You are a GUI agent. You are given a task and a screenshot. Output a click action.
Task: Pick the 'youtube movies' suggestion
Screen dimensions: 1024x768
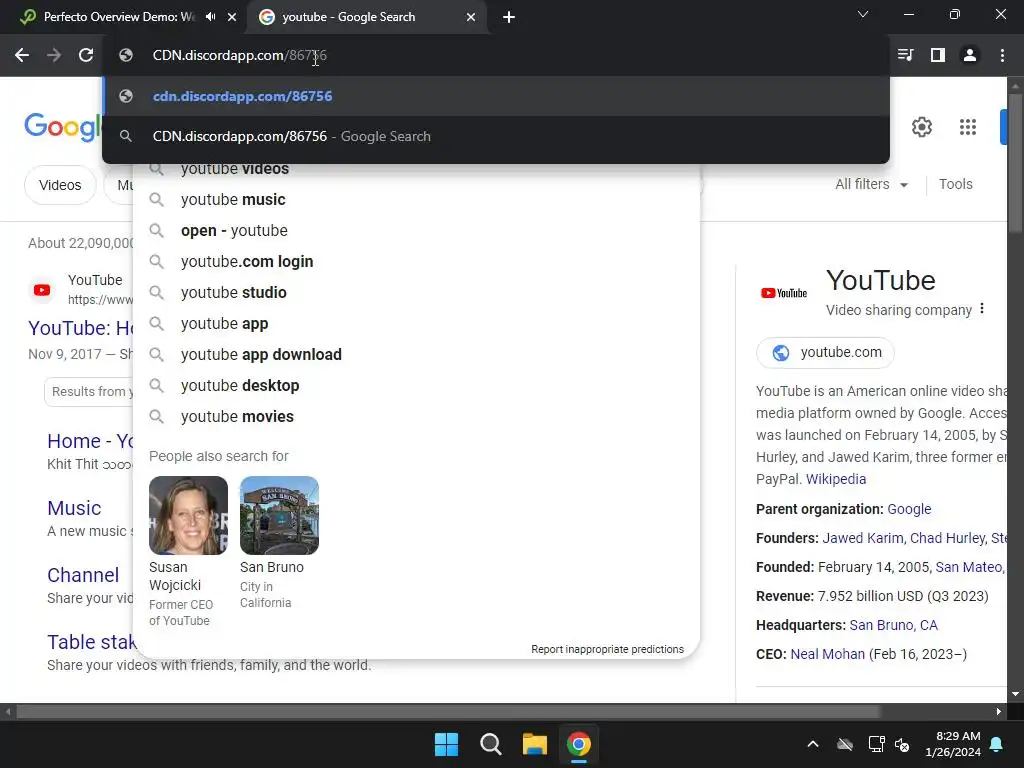coord(416,417)
